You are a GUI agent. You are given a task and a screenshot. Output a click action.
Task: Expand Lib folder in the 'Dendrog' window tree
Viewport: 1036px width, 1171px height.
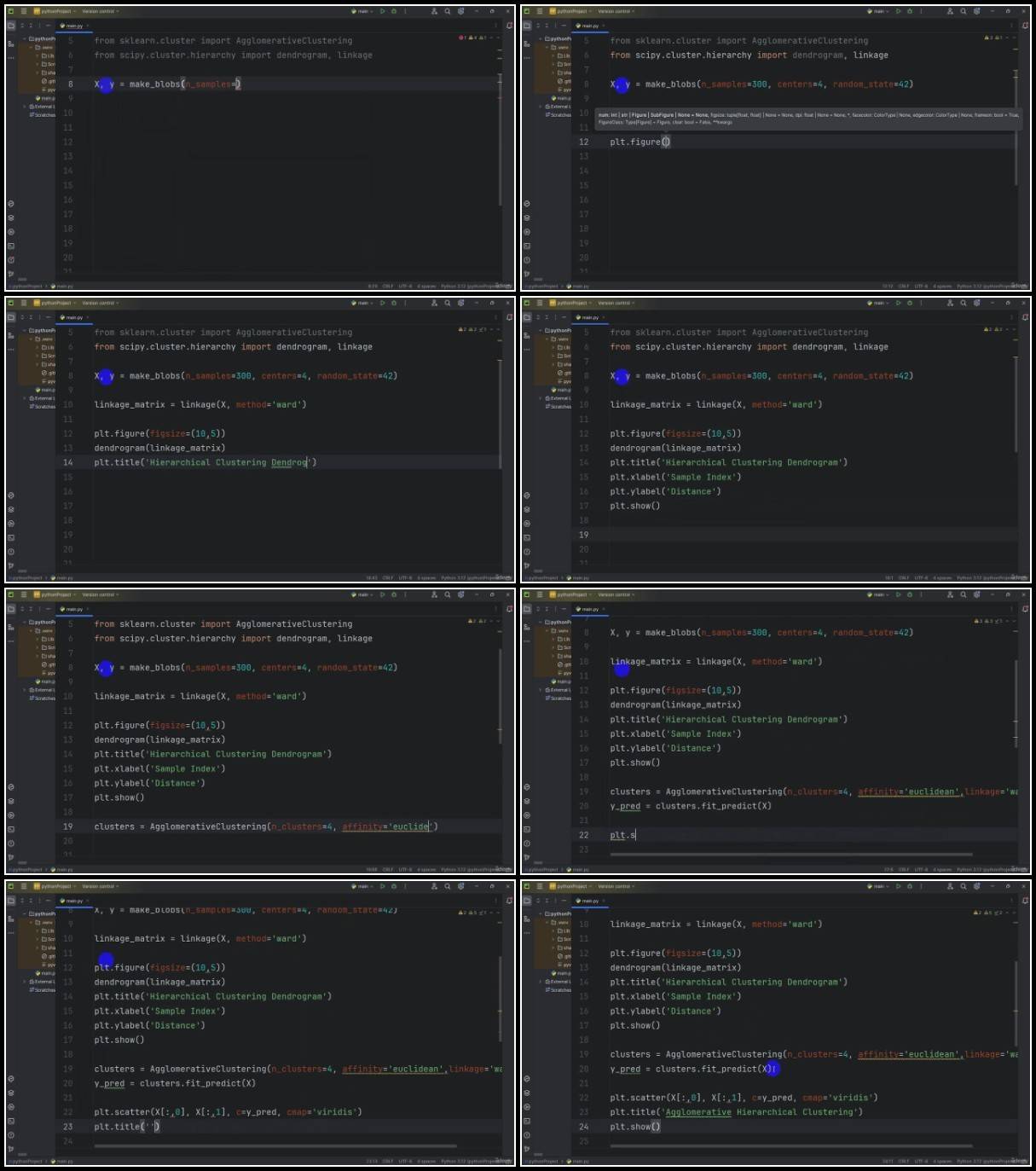point(38,348)
